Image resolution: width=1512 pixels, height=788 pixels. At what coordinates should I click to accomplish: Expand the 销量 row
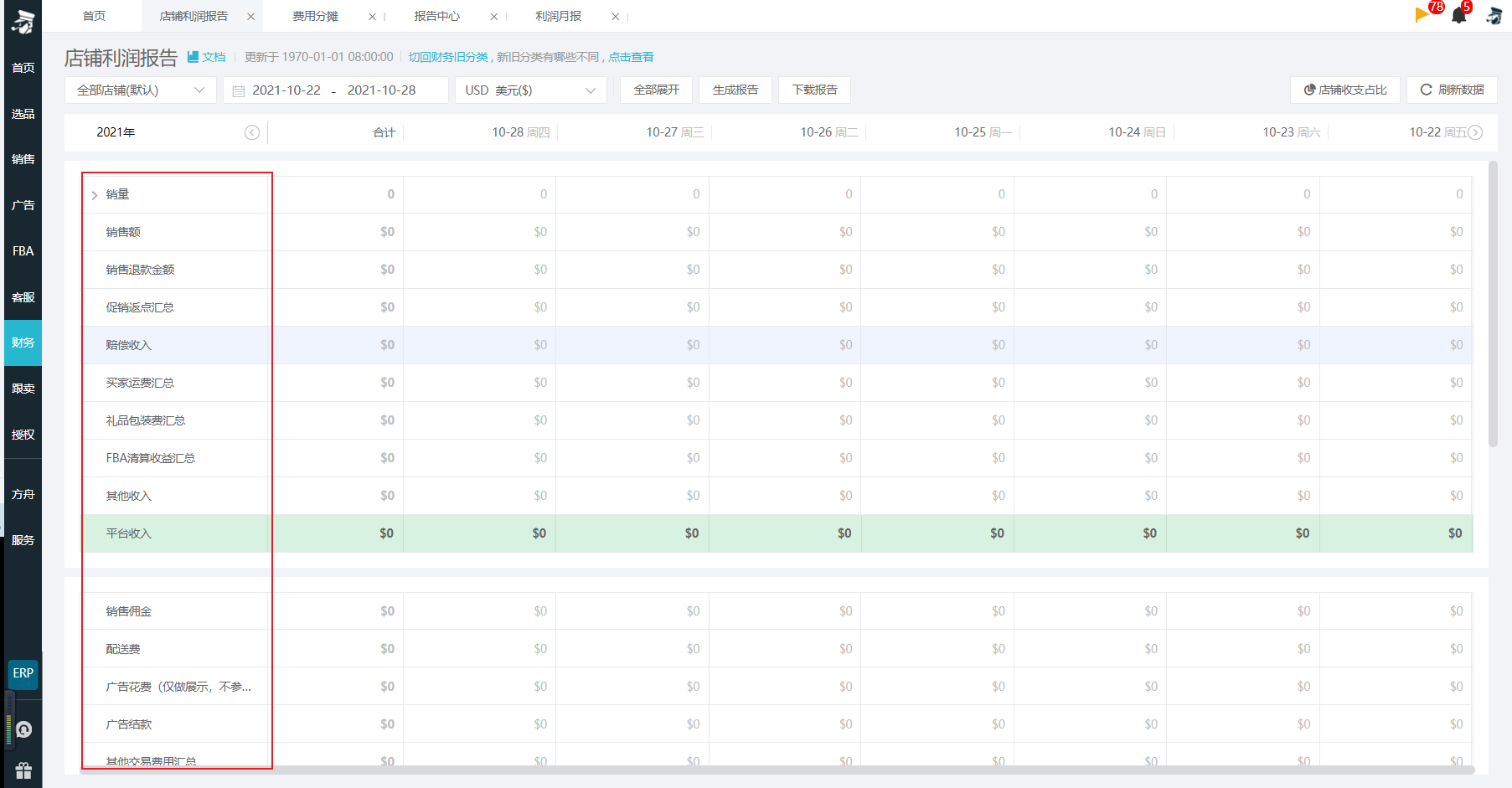pyautogui.click(x=95, y=195)
